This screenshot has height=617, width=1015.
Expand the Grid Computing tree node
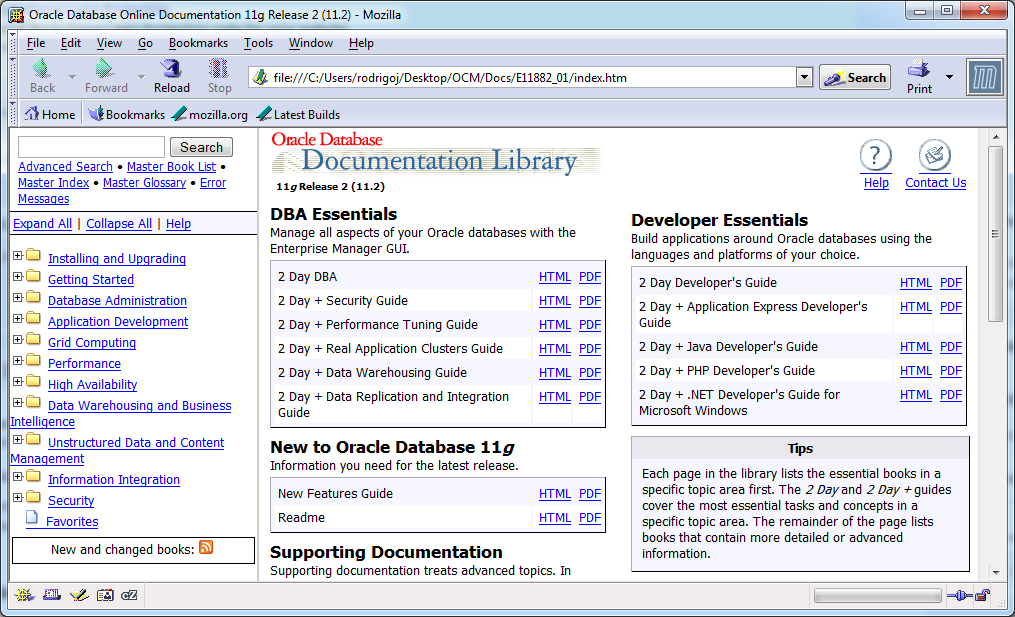click(x=18, y=339)
